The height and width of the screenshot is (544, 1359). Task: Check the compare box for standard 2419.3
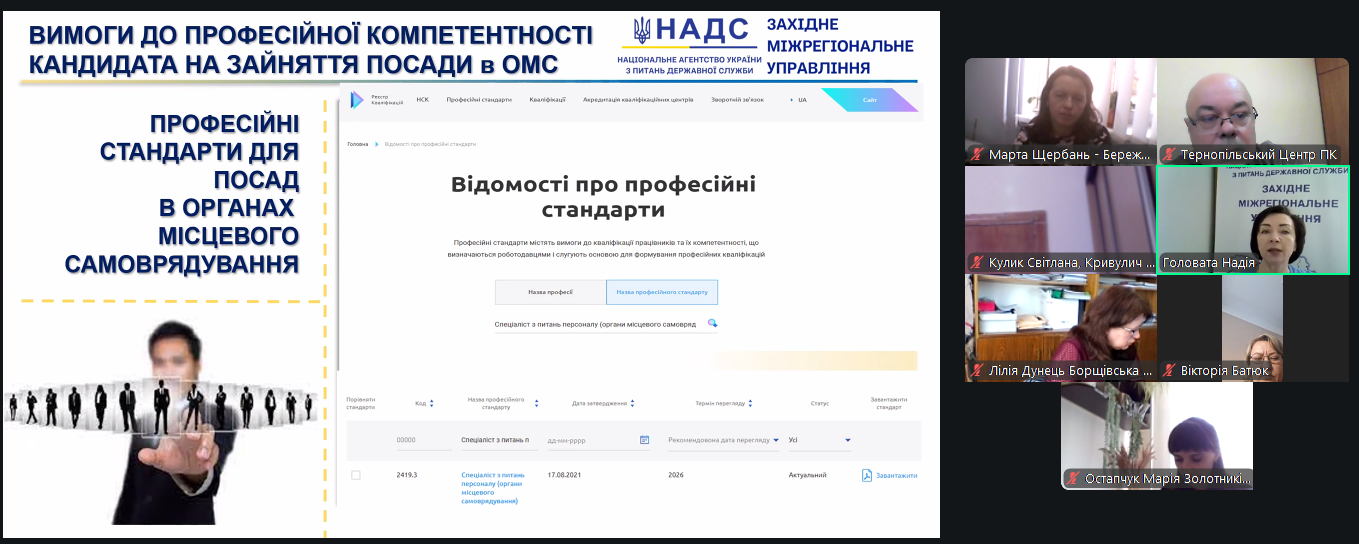pyautogui.click(x=355, y=475)
